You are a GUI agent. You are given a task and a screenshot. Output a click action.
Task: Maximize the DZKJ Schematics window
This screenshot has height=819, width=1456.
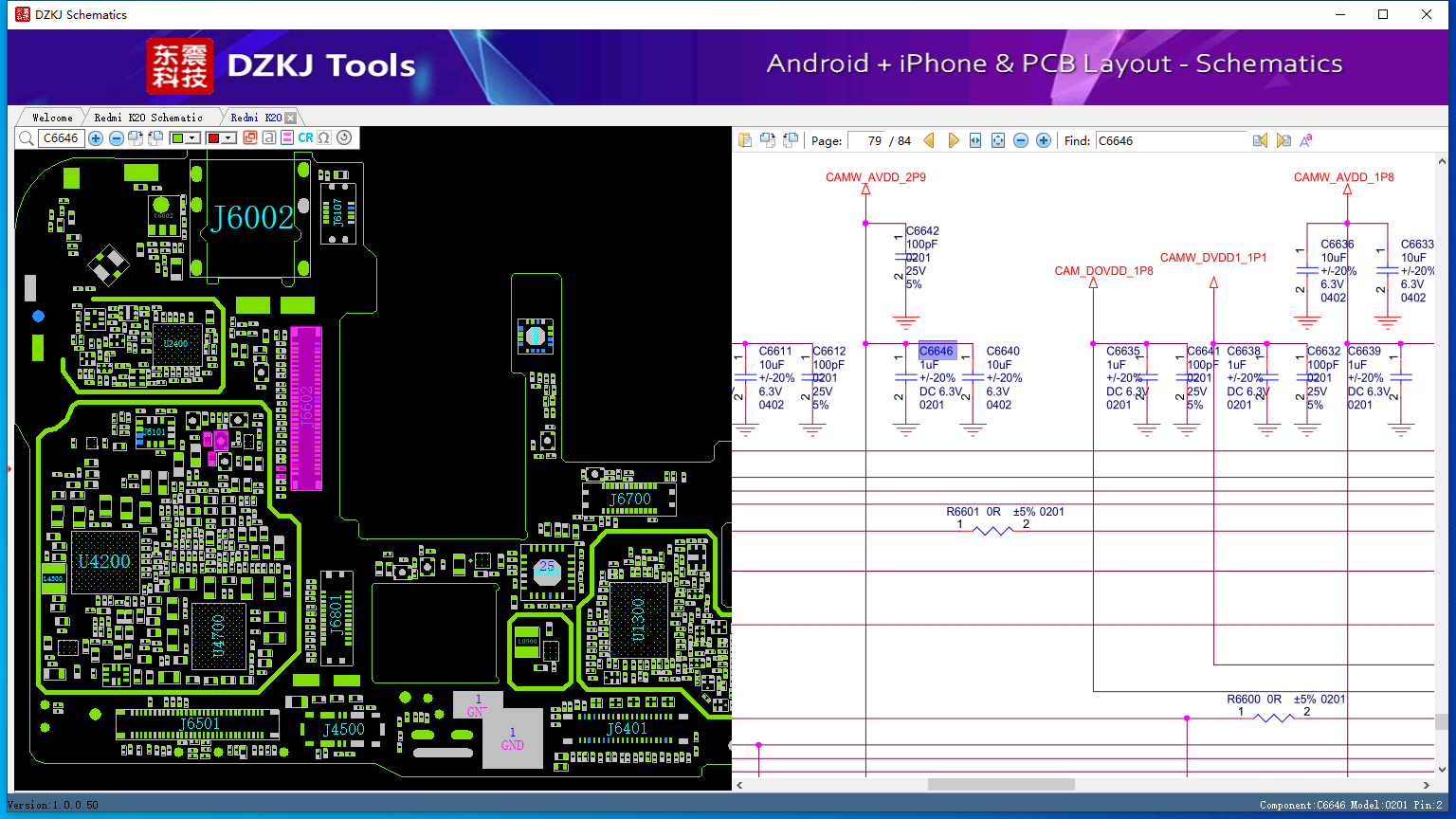pyautogui.click(x=1383, y=14)
